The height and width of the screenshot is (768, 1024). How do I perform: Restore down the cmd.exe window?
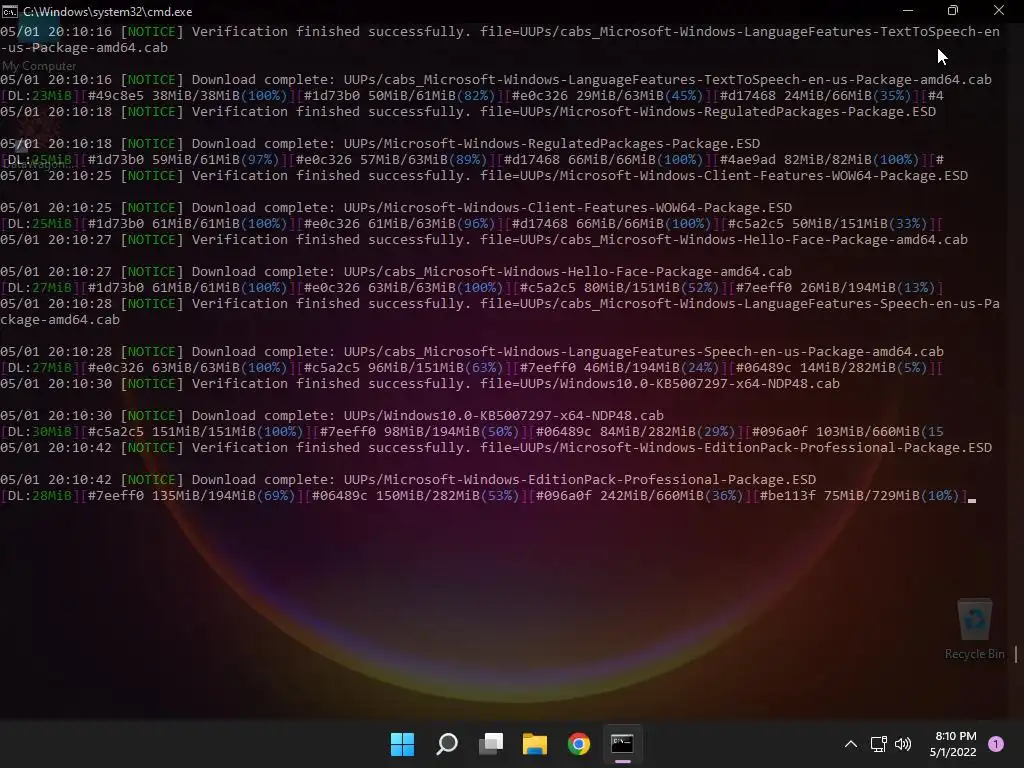(953, 10)
